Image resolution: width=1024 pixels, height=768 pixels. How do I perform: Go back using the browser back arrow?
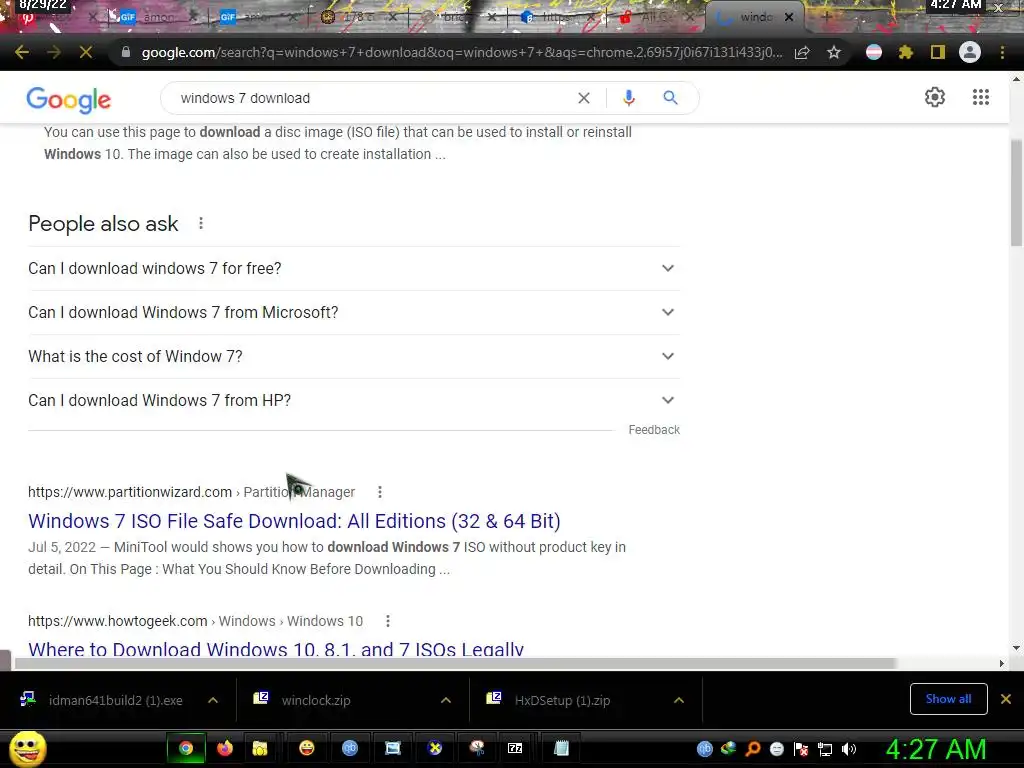point(22,52)
